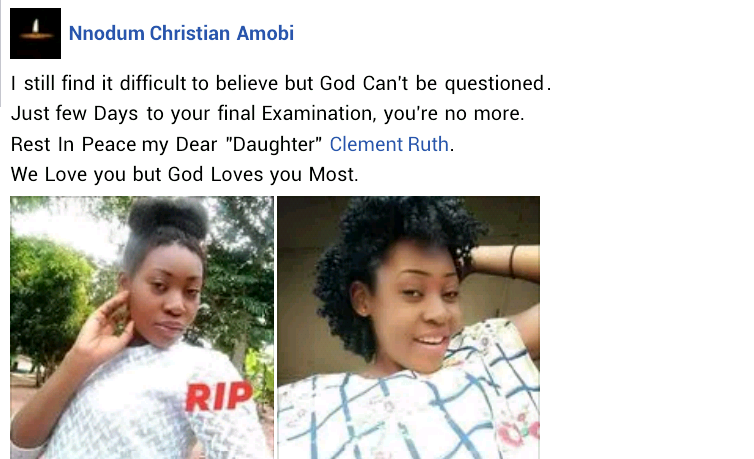754x459 pixels.
Task: View the left photo with hair bun
Action: pyautogui.click(x=142, y=327)
